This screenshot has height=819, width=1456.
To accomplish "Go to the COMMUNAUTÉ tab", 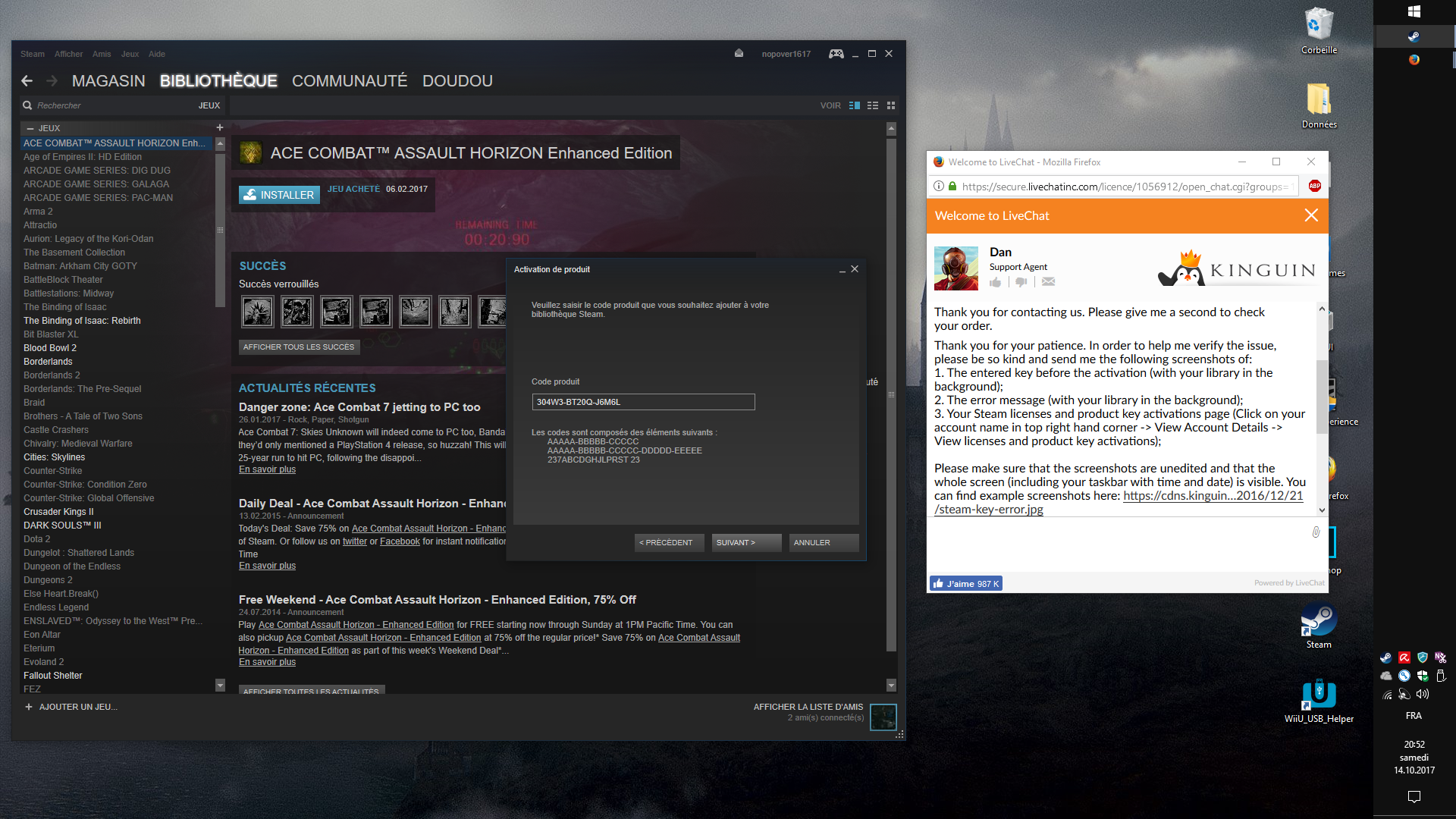I will click(350, 81).
